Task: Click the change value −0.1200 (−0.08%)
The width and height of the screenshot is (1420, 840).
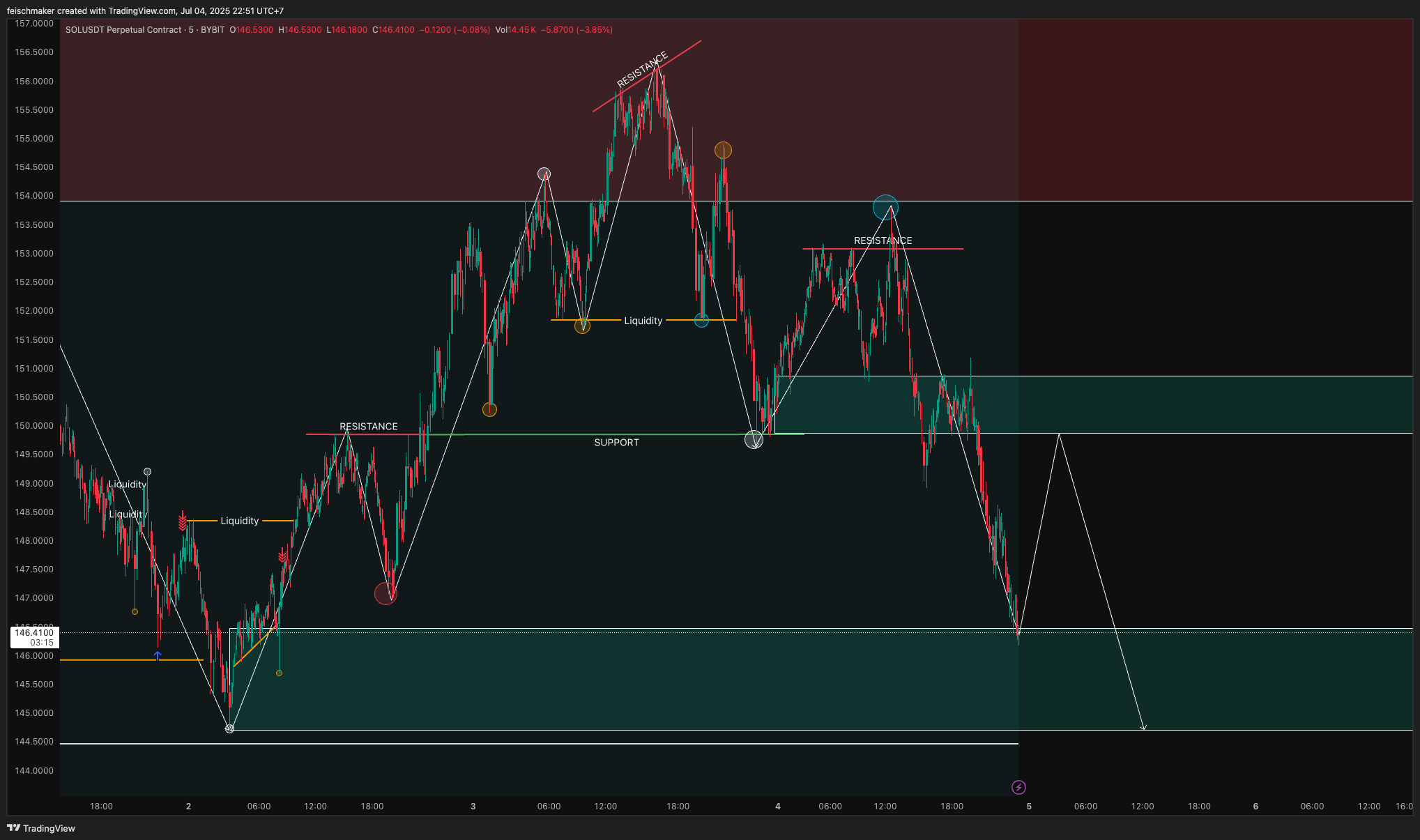Action: click(455, 30)
